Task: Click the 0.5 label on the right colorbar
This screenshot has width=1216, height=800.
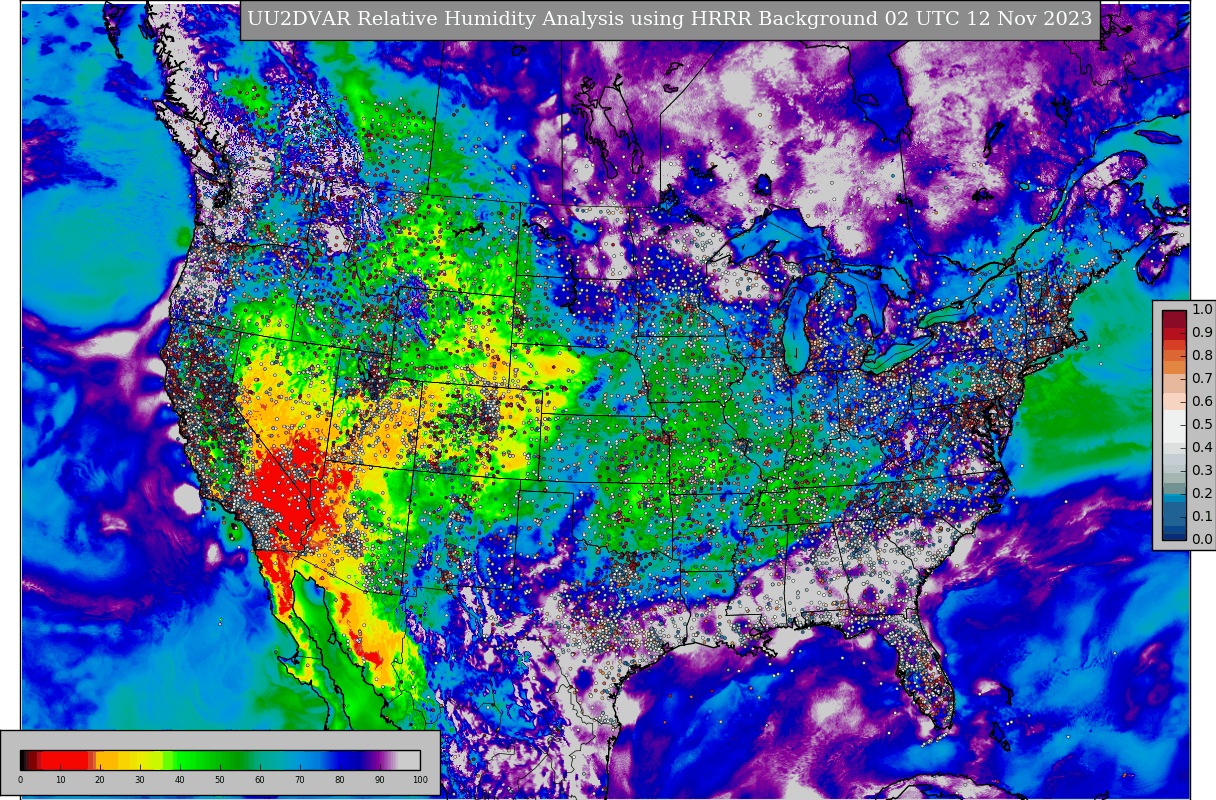Action: click(x=1202, y=425)
